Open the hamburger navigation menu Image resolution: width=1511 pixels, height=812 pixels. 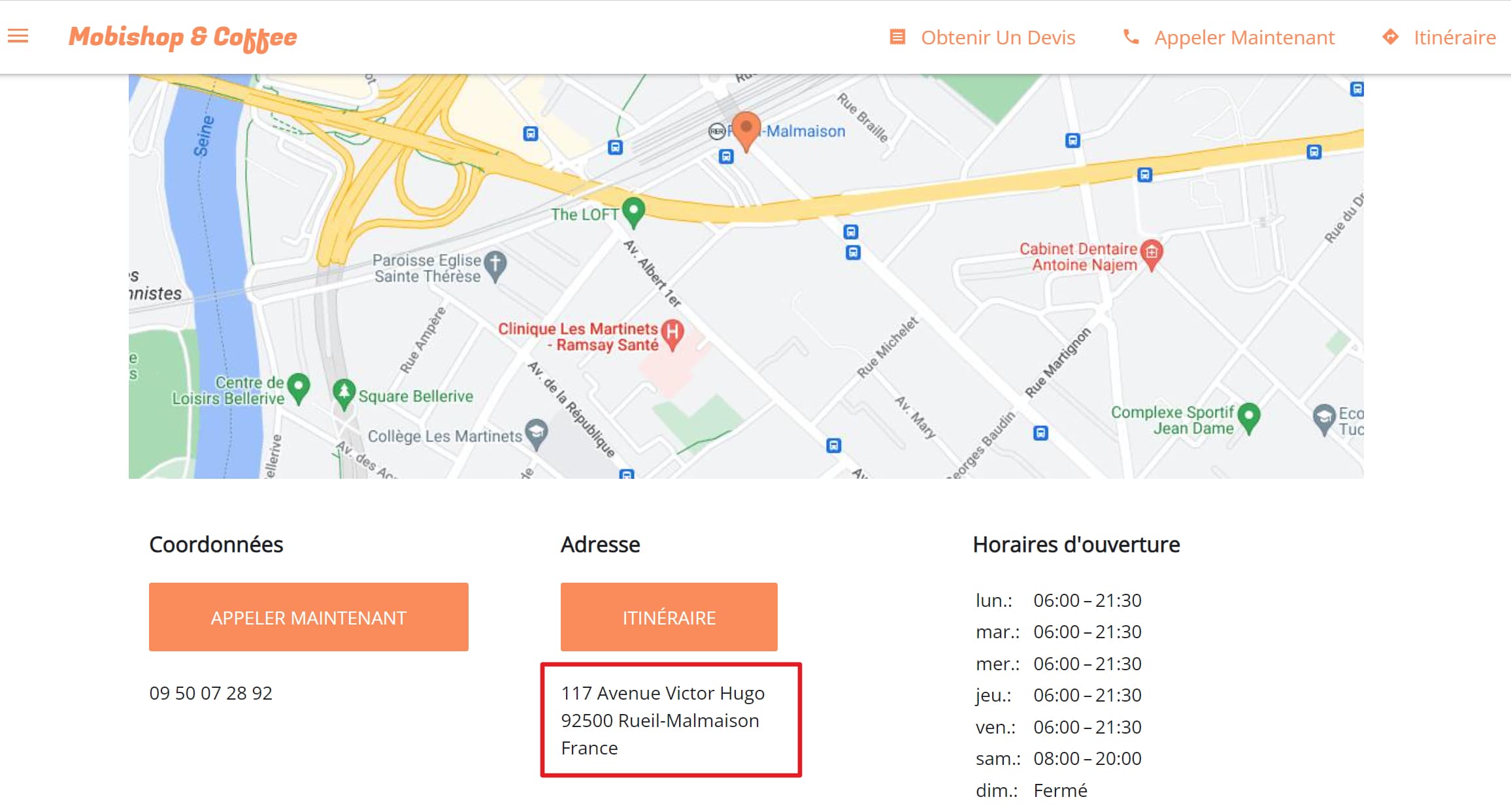18,36
